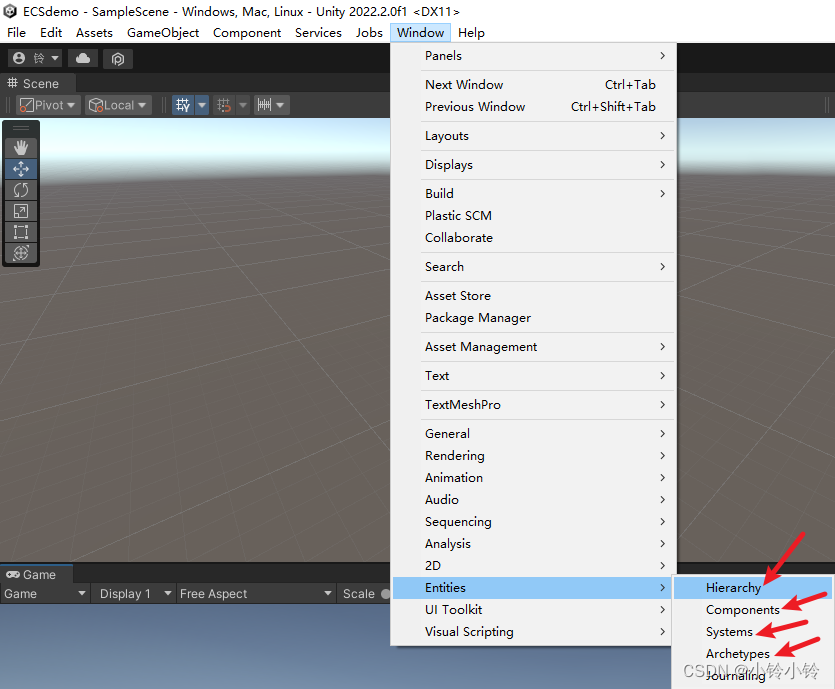Select the Hand view tool
Viewport: 835px width, 689px height.
[21, 147]
